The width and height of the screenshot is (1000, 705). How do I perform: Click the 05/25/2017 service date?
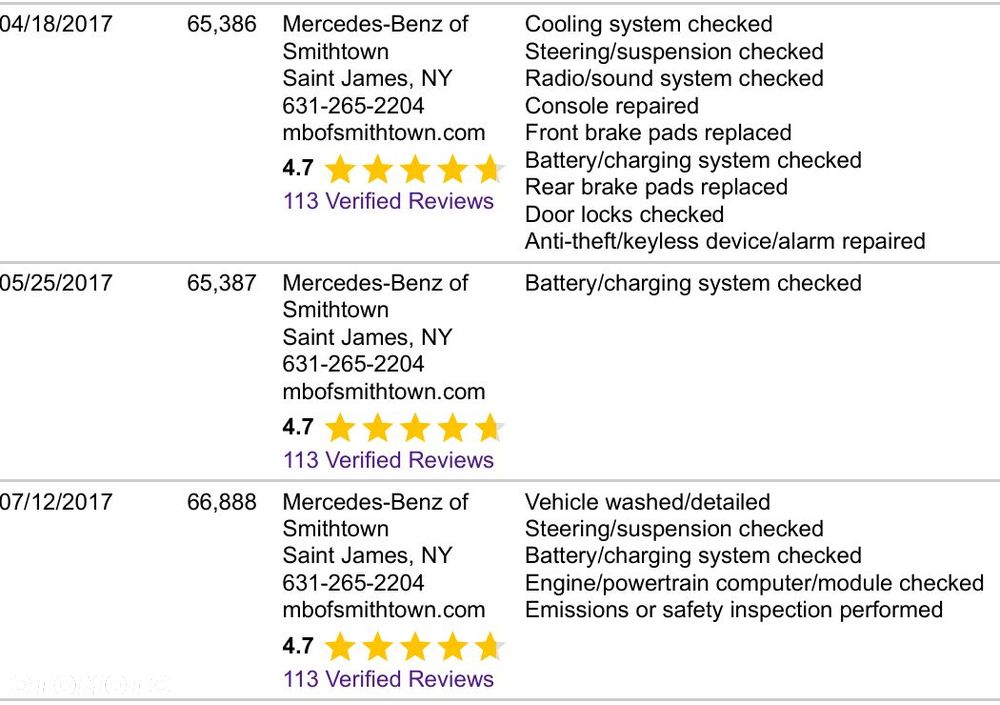55,283
